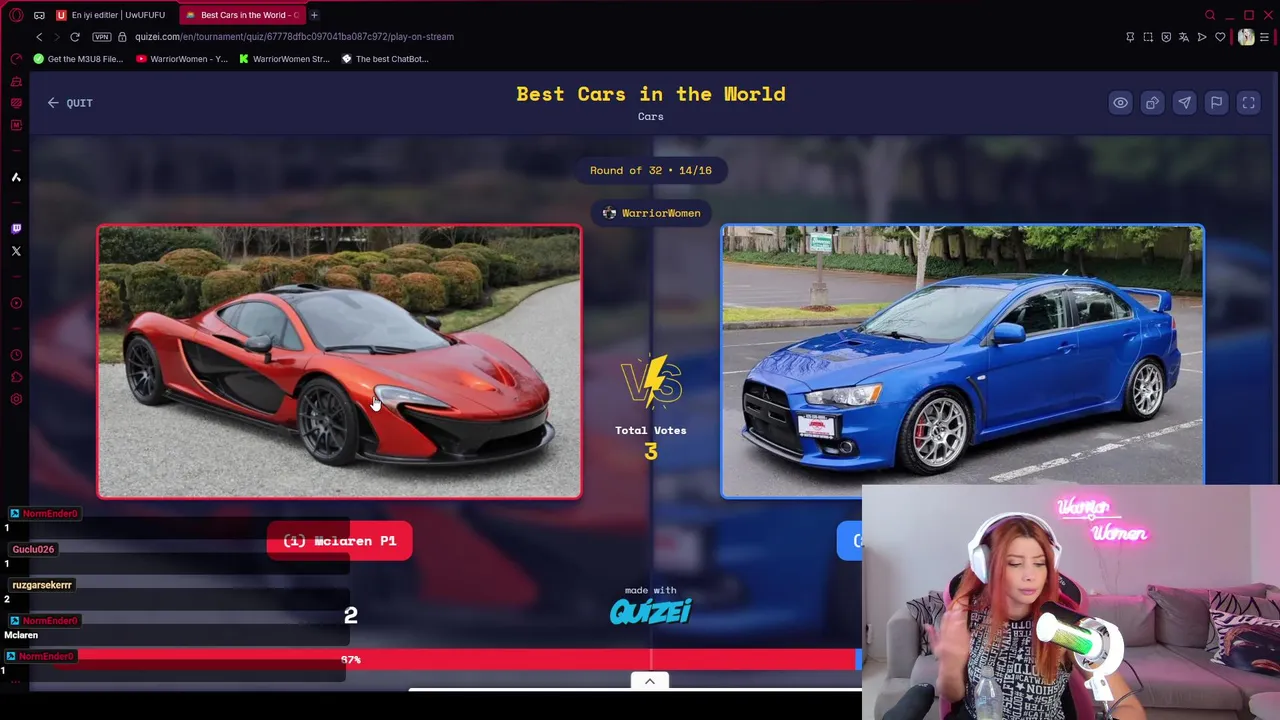1280x720 pixels.
Task: Select the 'Best Cars in the World' tab
Action: pos(241,15)
